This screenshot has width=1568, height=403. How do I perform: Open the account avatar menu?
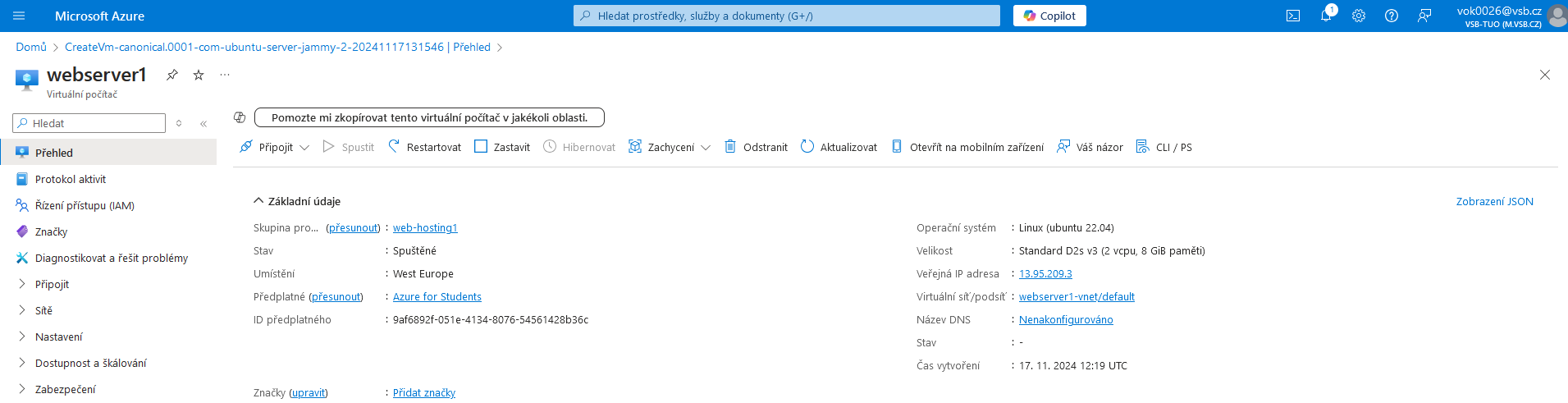(x=1556, y=16)
